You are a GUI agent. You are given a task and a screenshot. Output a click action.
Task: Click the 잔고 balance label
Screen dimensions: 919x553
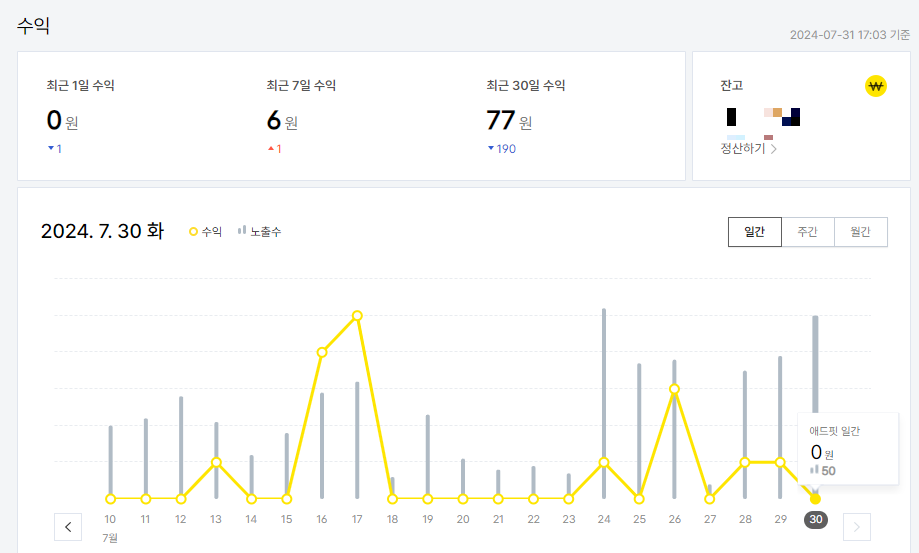[731, 86]
